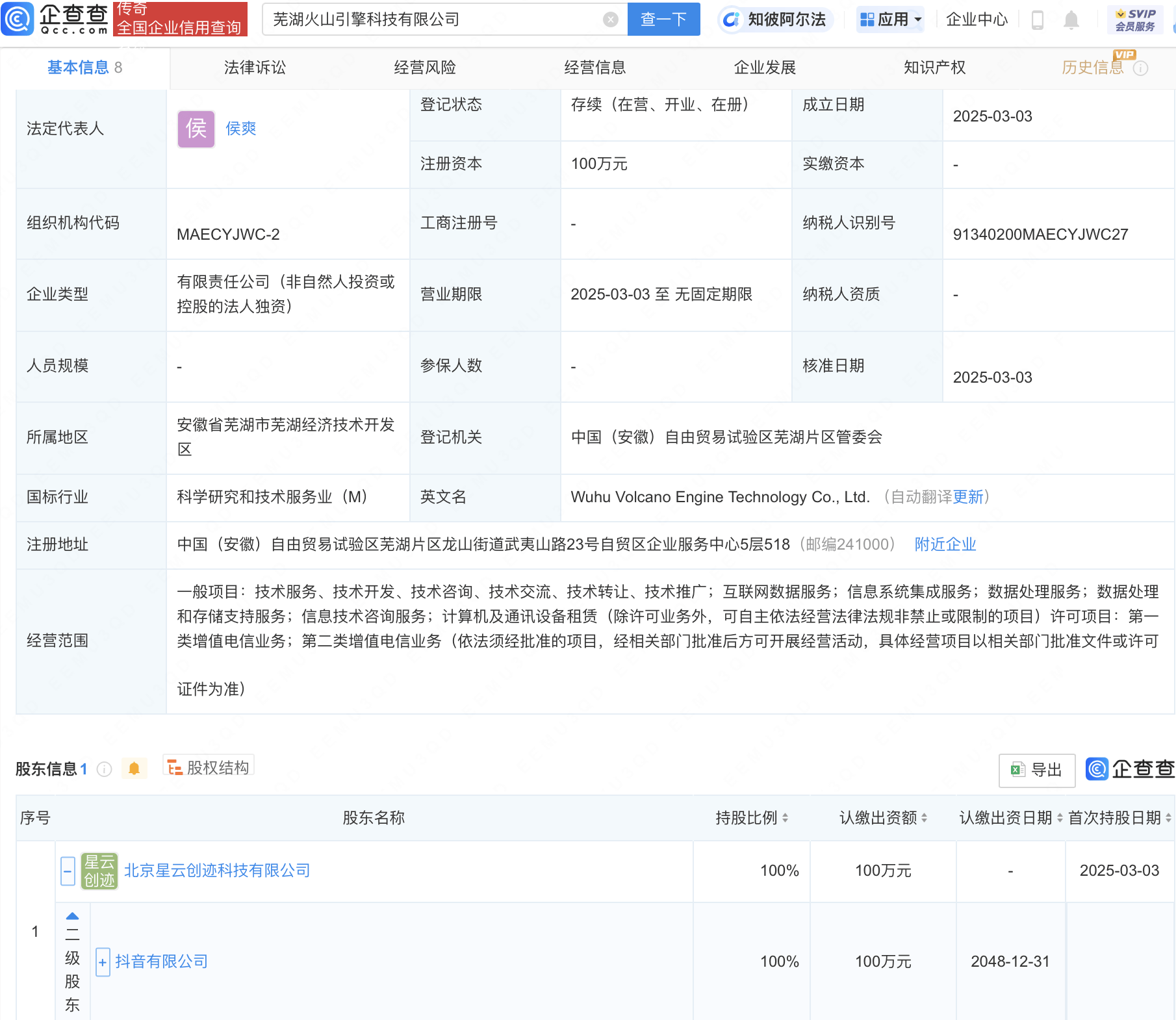
Task: Click taxpayer ID 91340200MAECYJWC27
Action: (x=1040, y=235)
